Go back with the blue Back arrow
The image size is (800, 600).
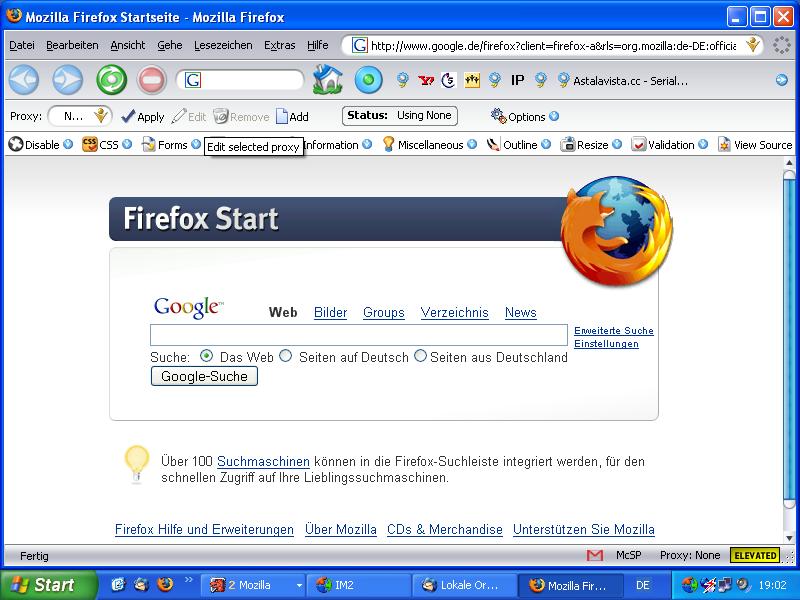pos(23,80)
